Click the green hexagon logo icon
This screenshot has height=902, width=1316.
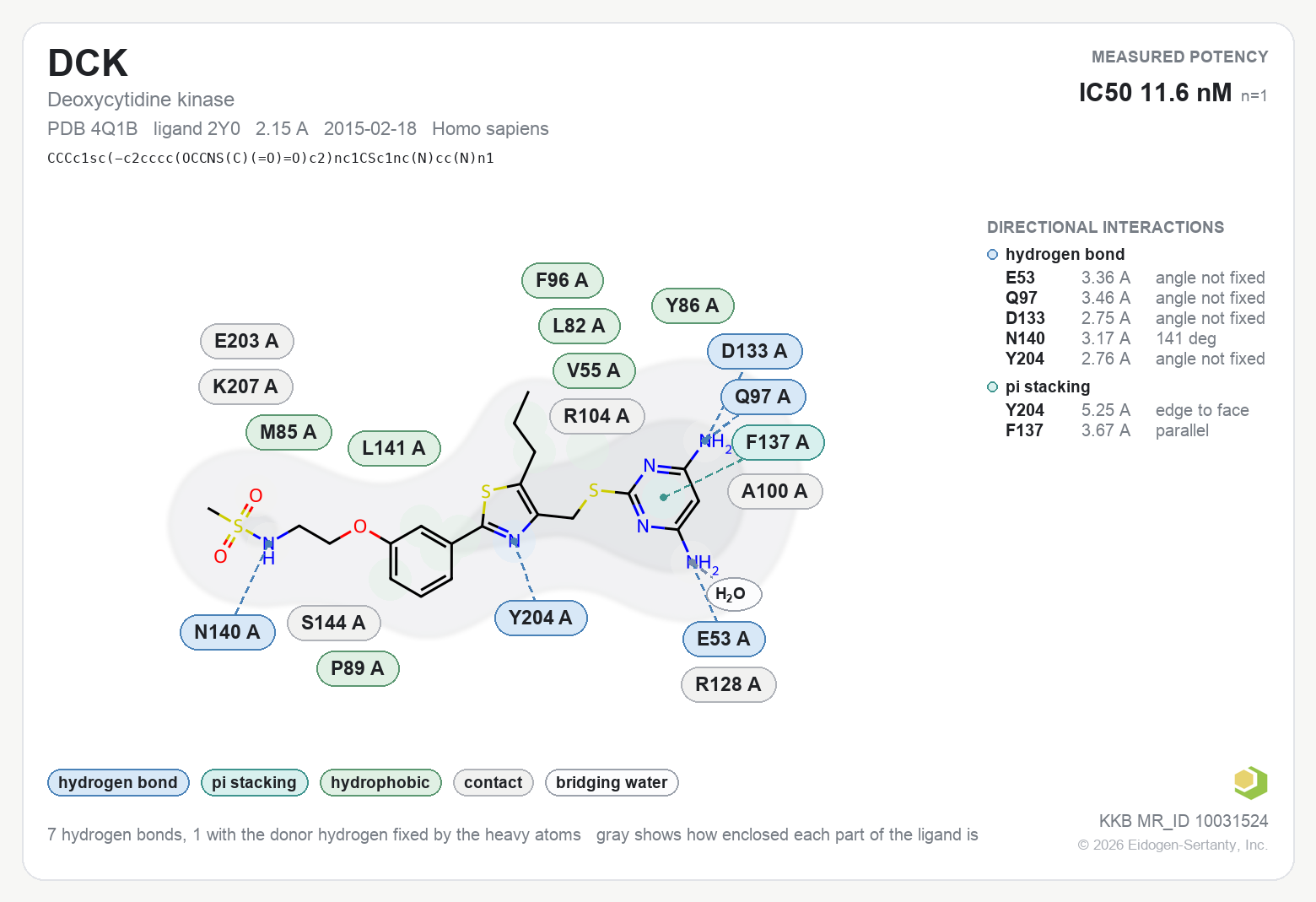[x=1250, y=782]
